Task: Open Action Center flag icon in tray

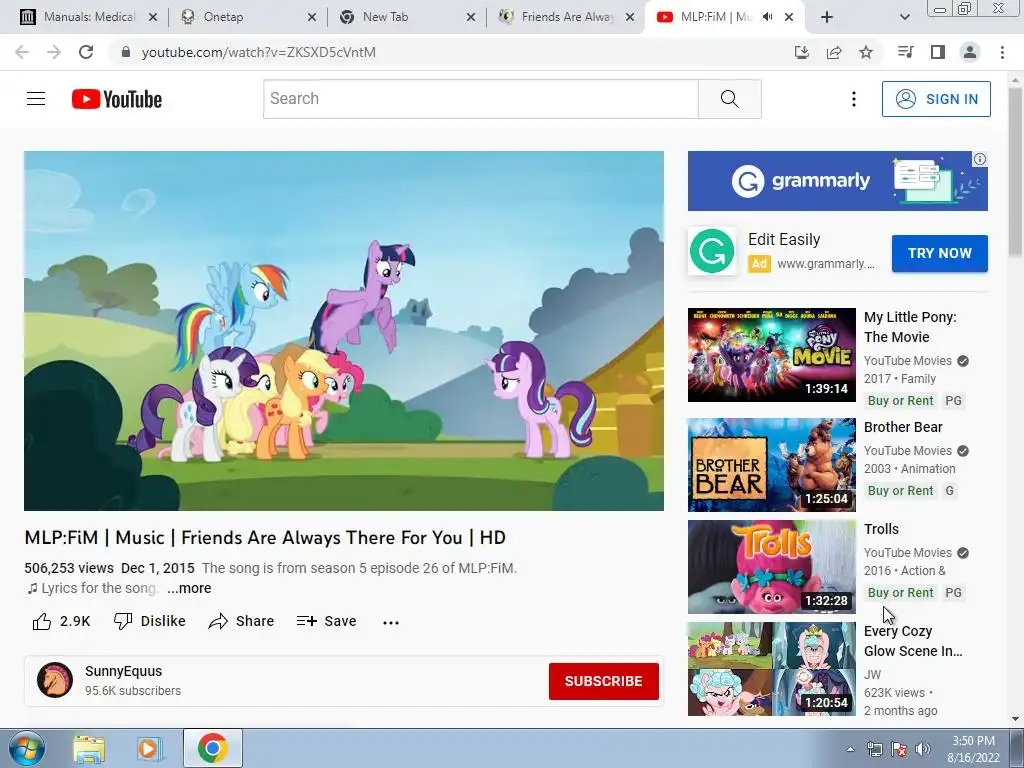Action: pos(899,749)
